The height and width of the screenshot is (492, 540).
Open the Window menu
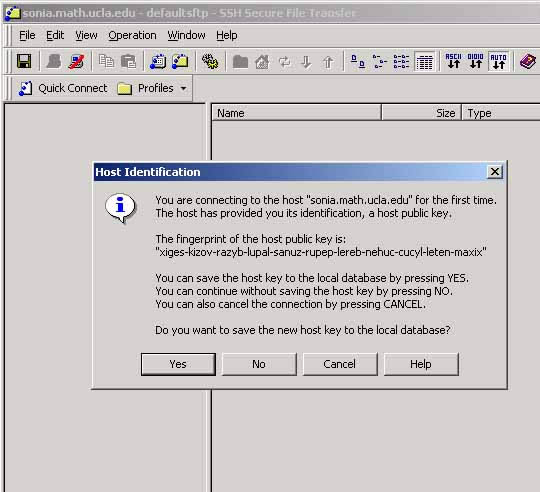(x=186, y=35)
